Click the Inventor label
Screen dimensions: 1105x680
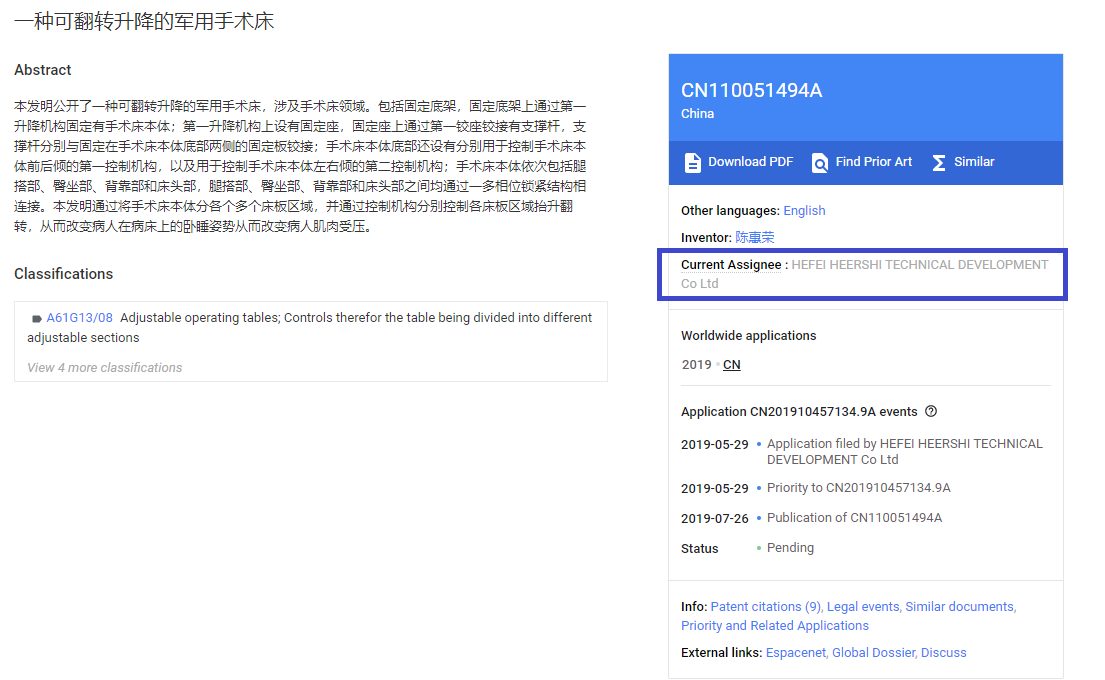[x=706, y=238]
